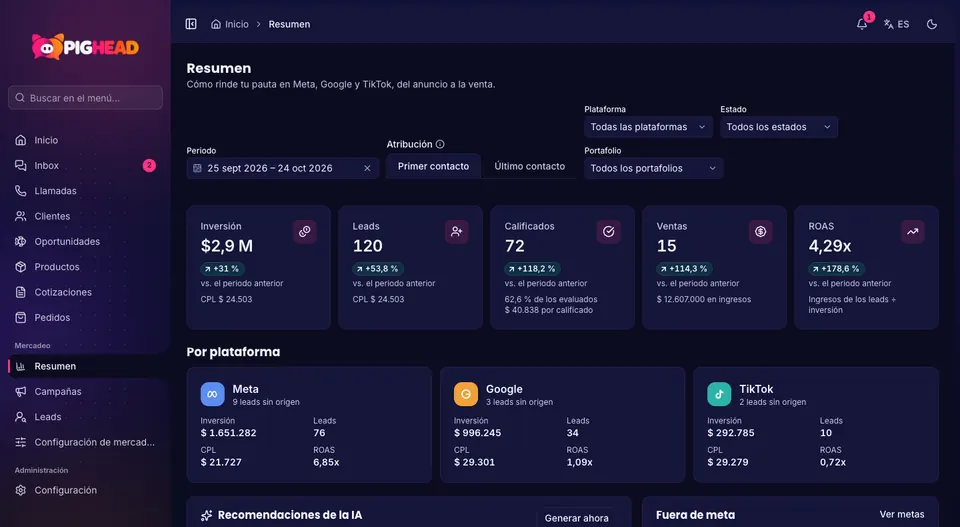Image resolution: width=960 pixels, height=527 pixels.
Task: Click the TikTok platform icon
Action: click(719, 394)
